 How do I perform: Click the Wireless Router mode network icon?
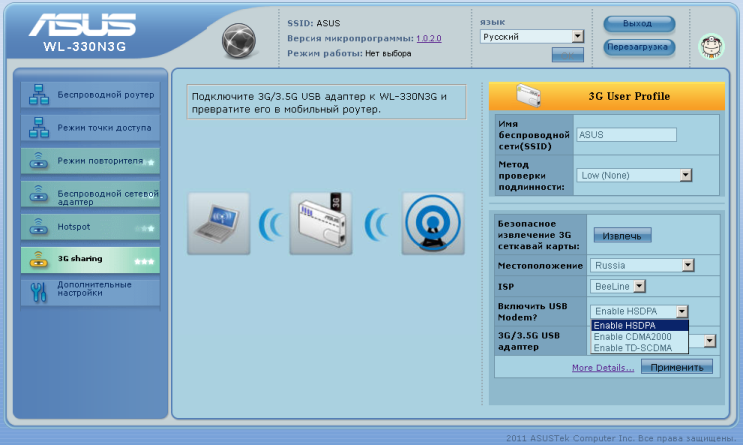click(39, 95)
